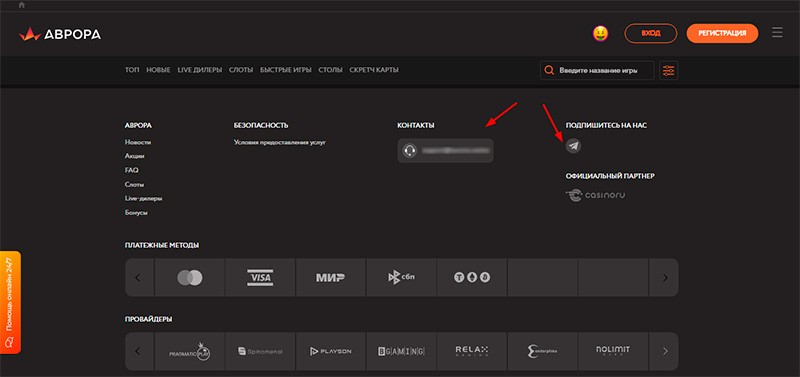
Task: Click the browser home icon
Action: point(21,5)
